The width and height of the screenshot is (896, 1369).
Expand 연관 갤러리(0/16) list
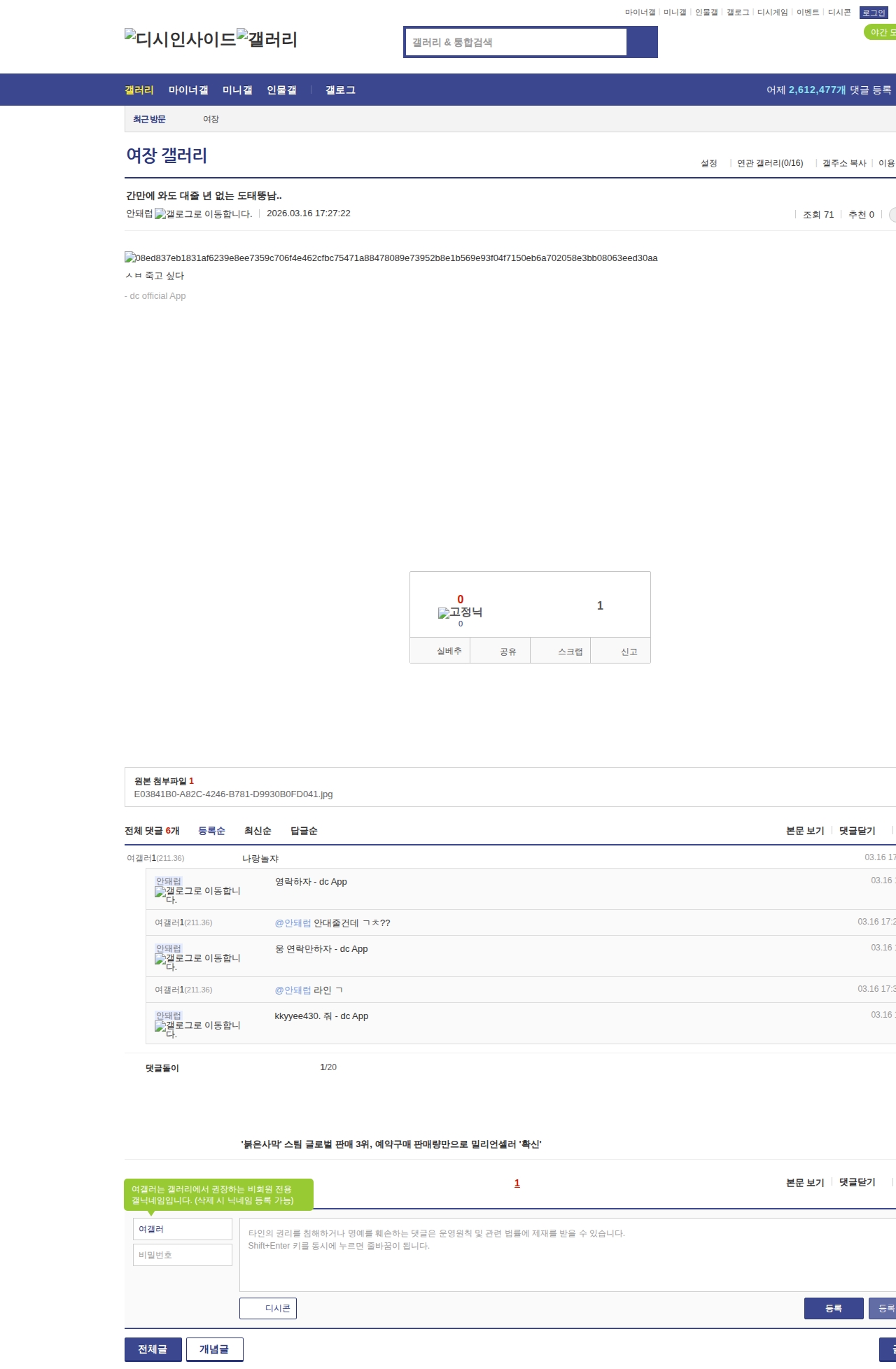[x=770, y=163]
